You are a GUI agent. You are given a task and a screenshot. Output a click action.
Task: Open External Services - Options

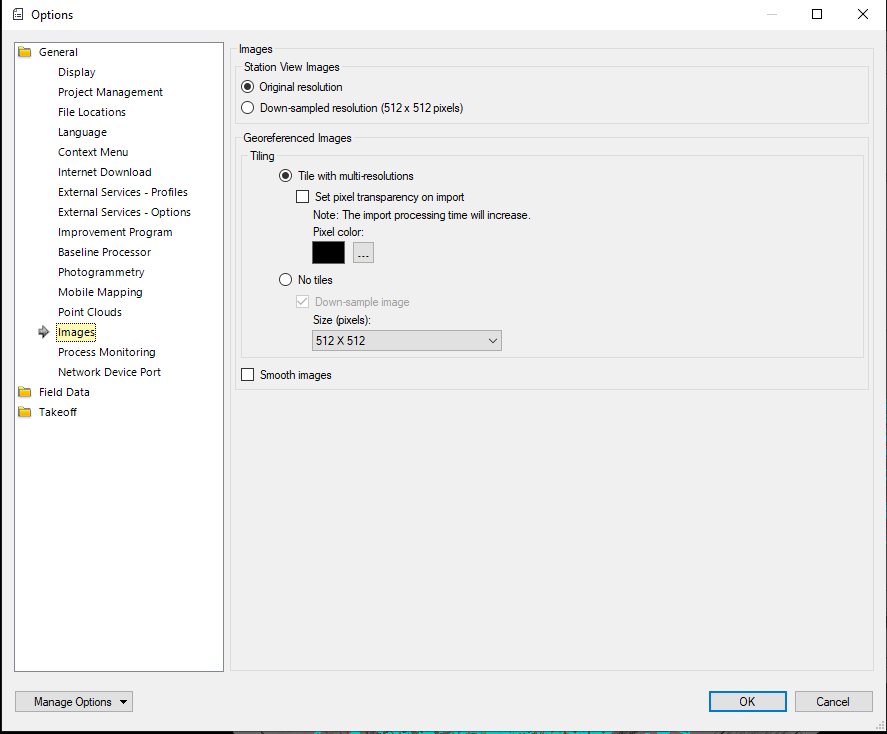click(x=124, y=212)
